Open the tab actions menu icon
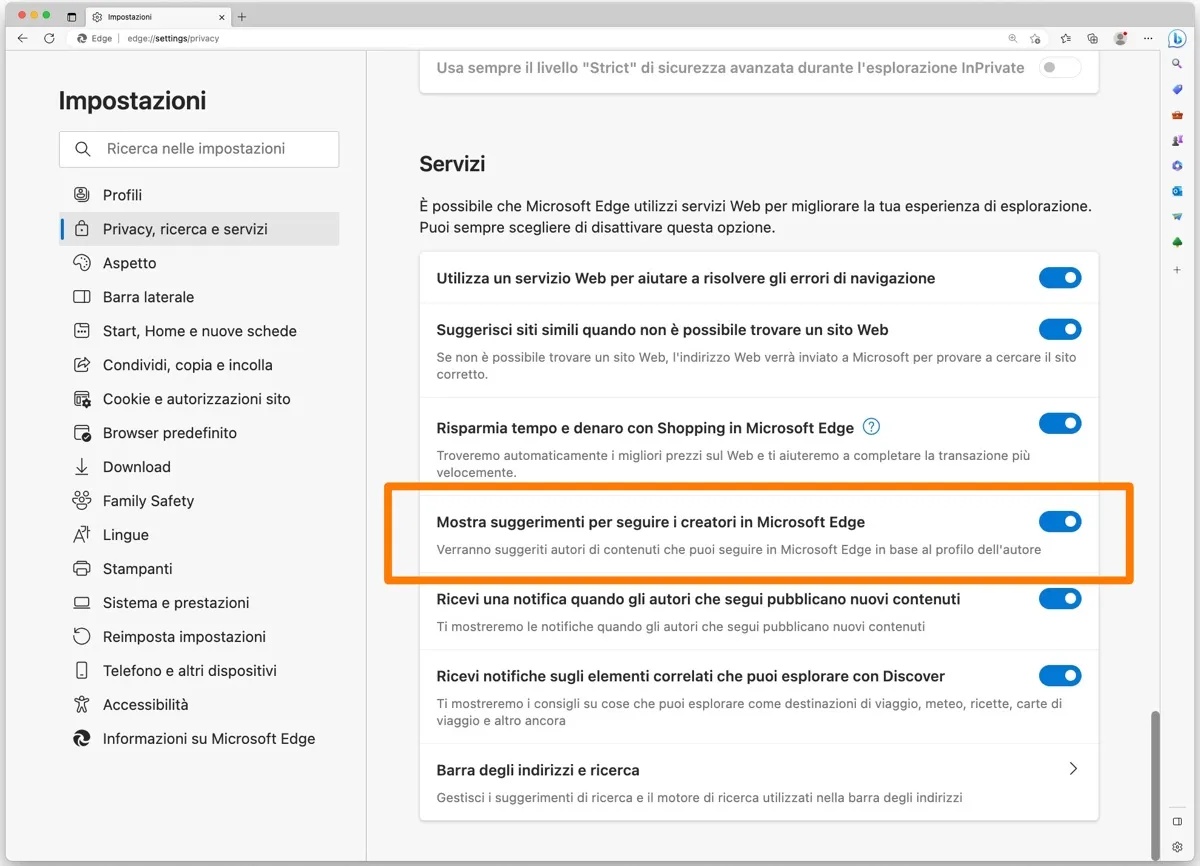The image size is (1200, 866). pyautogui.click(x=72, y=17)
